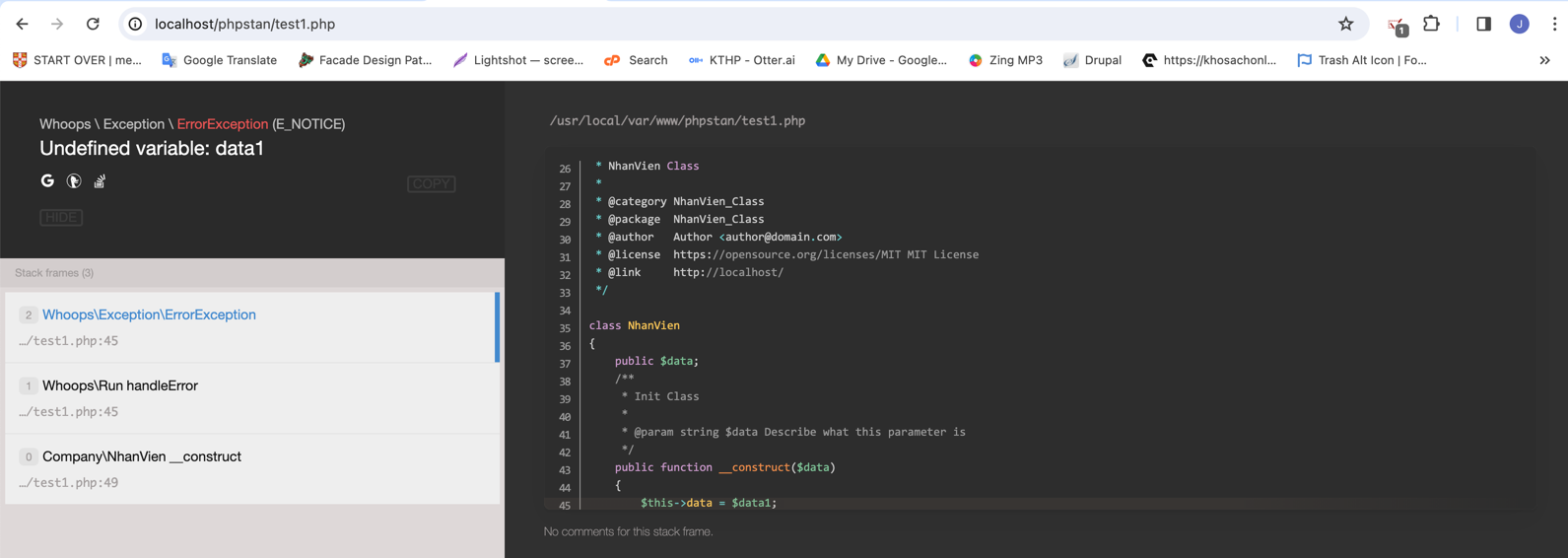
Task: Search the error on Google
Action: coord(47,180)
